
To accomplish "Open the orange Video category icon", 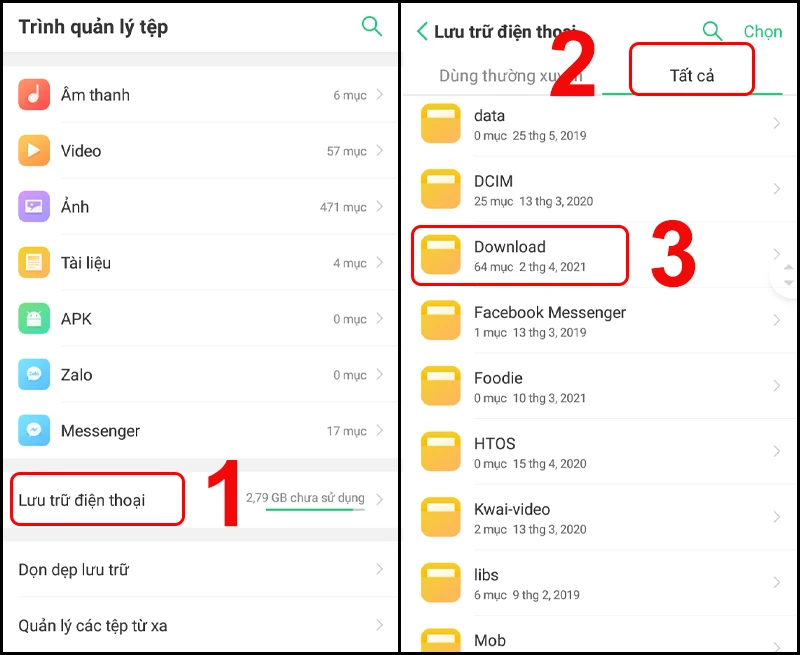I will click(34, 151).
